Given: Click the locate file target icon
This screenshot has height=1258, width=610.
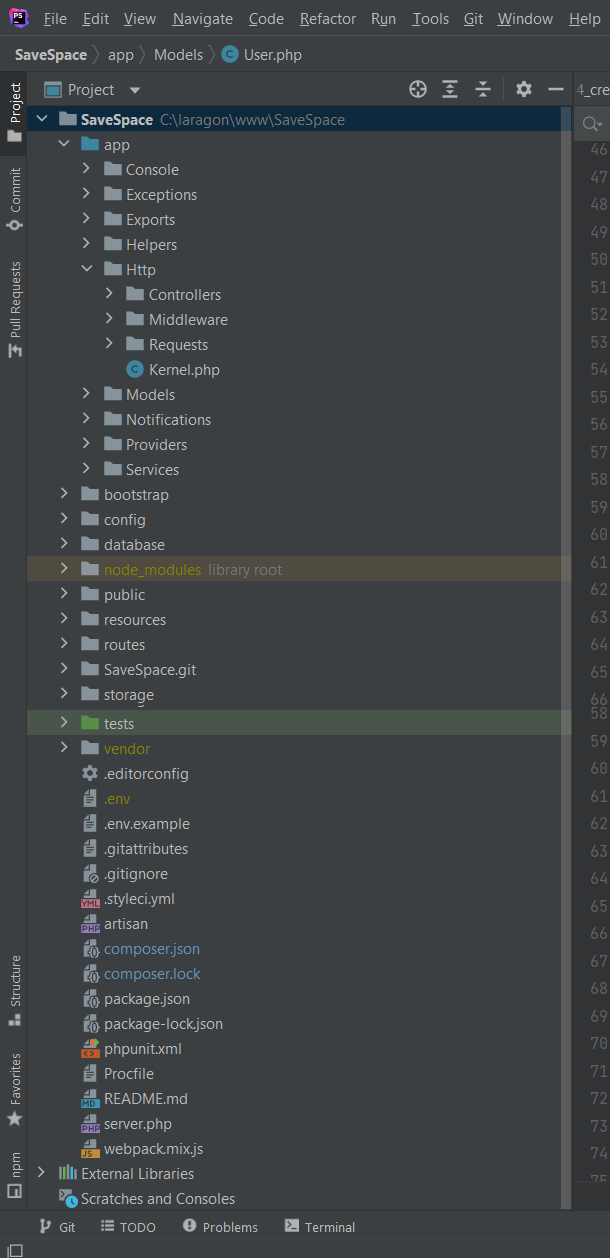Looking at the screenshot, I should pos(418,90).
